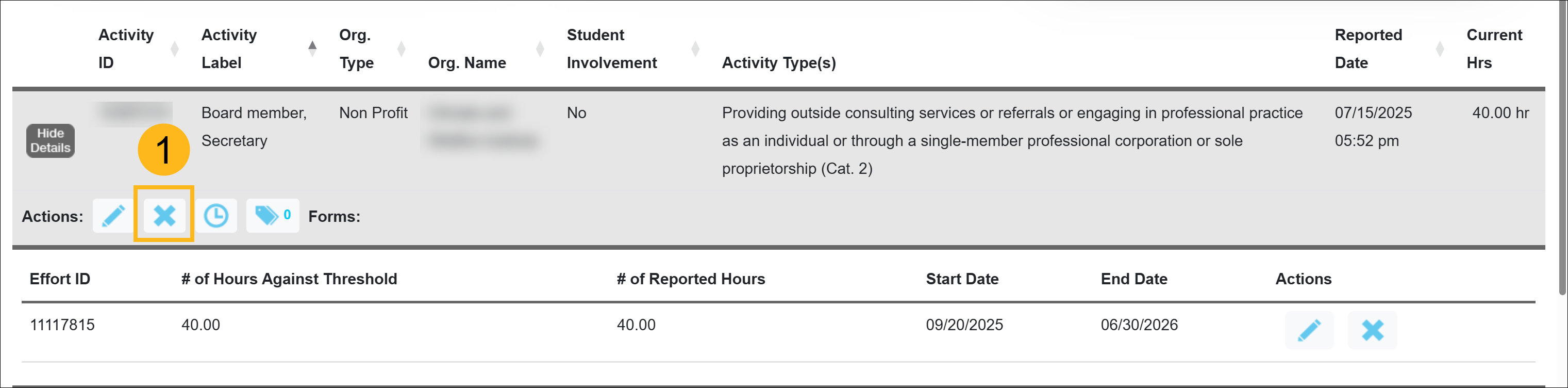Open the activity history clock icon
The image size is (1568, 388).
tap(216, 216)
